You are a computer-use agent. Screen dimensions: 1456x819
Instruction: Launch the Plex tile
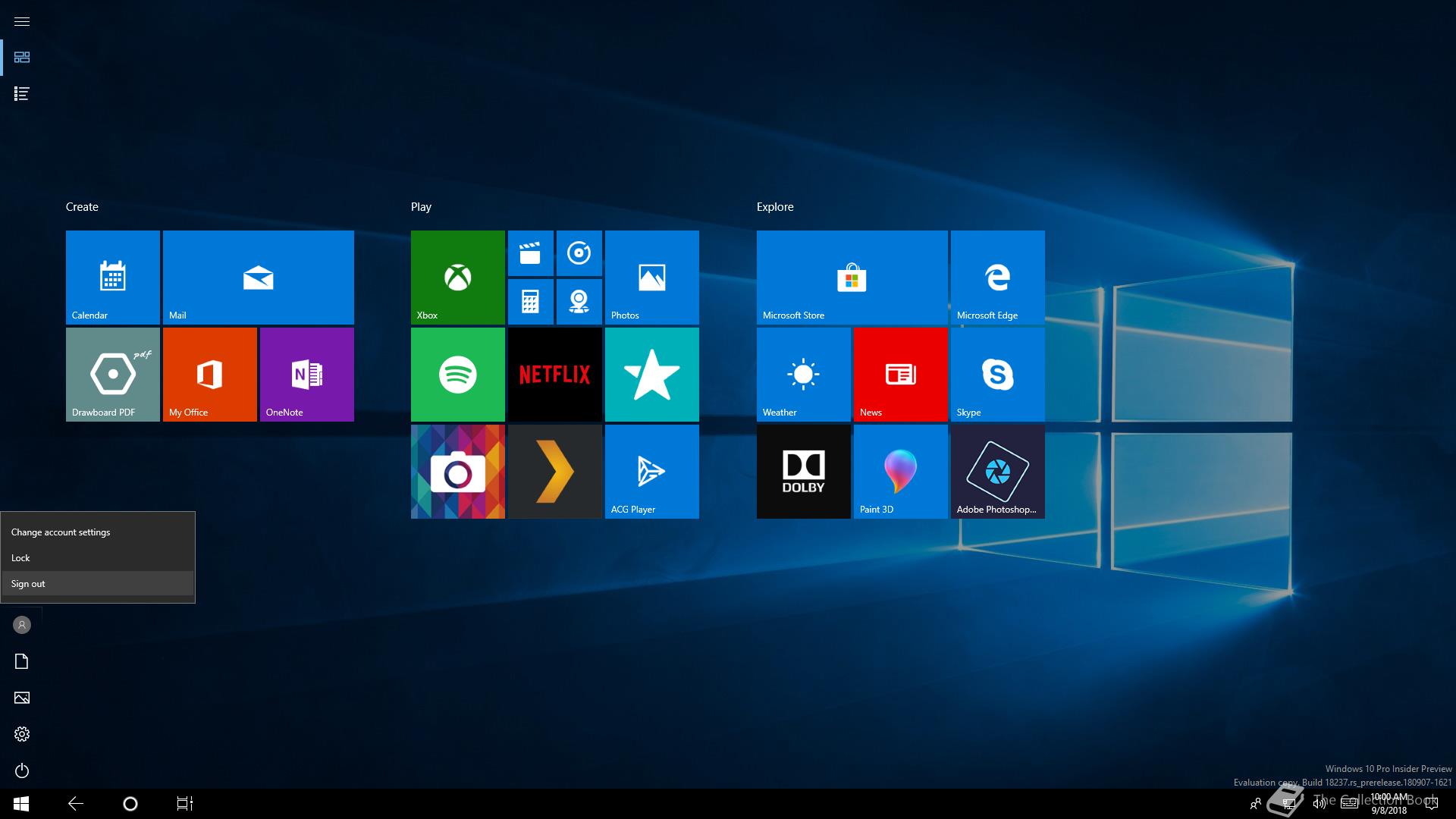coord(555,472)
